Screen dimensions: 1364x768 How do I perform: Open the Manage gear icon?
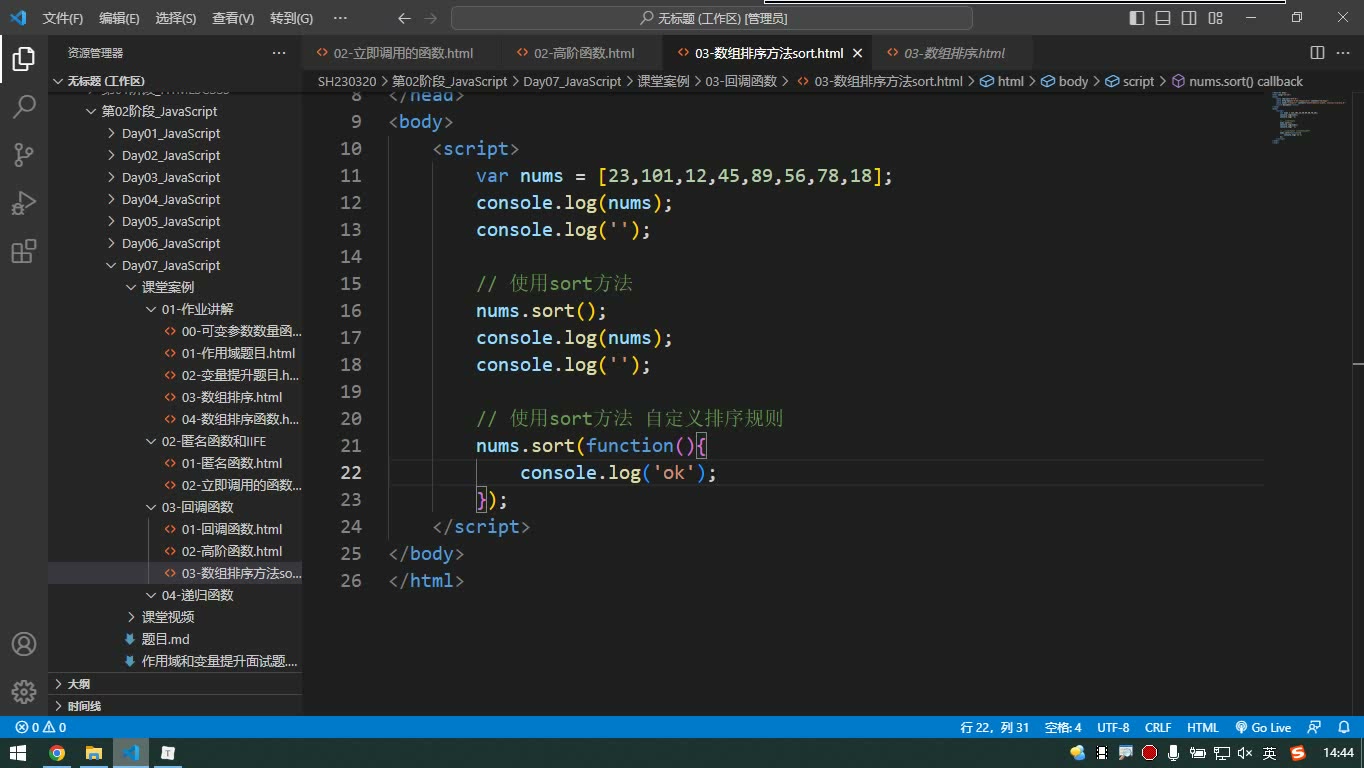[x=24, y=692]
